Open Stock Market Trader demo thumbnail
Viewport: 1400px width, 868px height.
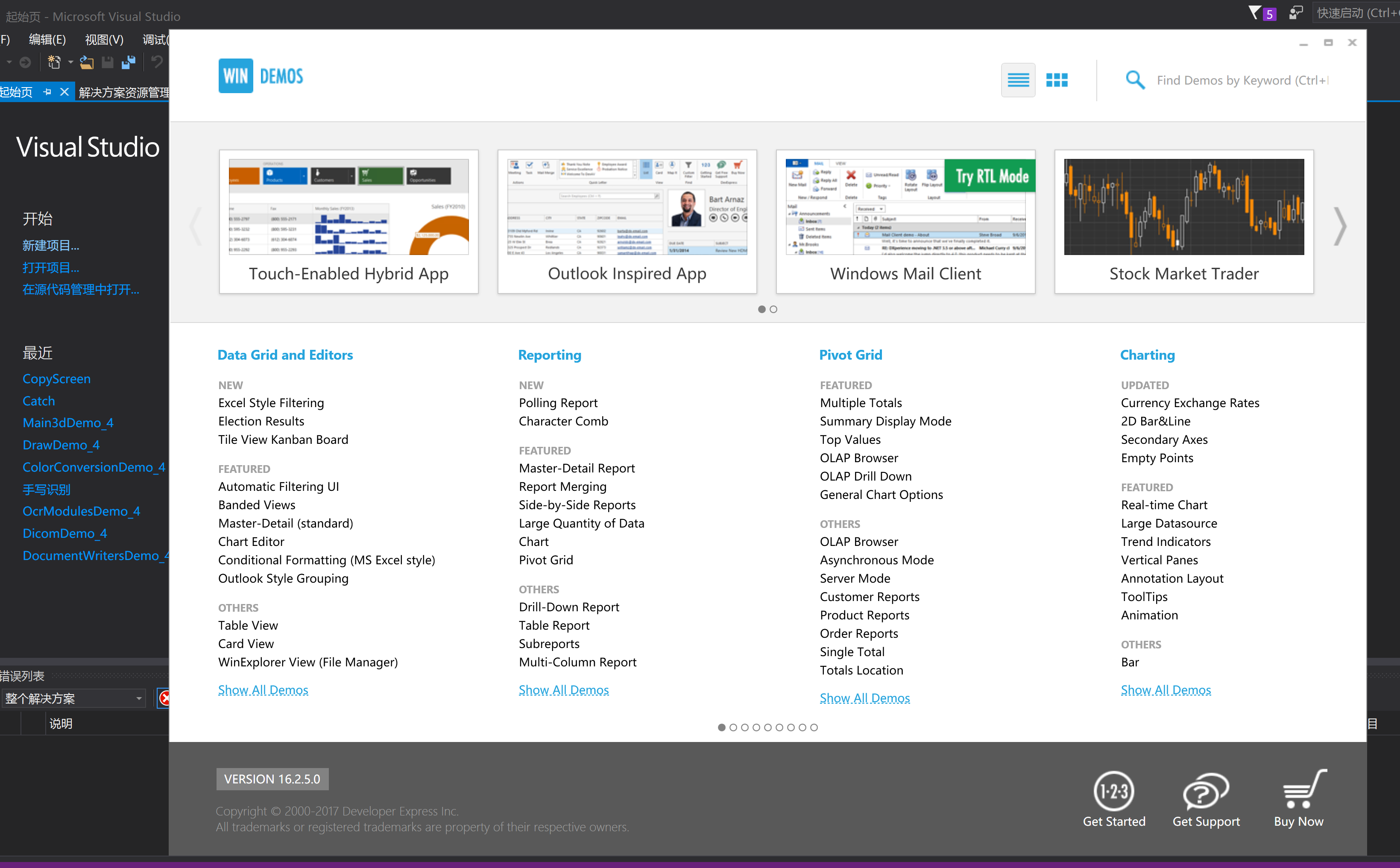pyautogui.click(x=1183, y=222)
